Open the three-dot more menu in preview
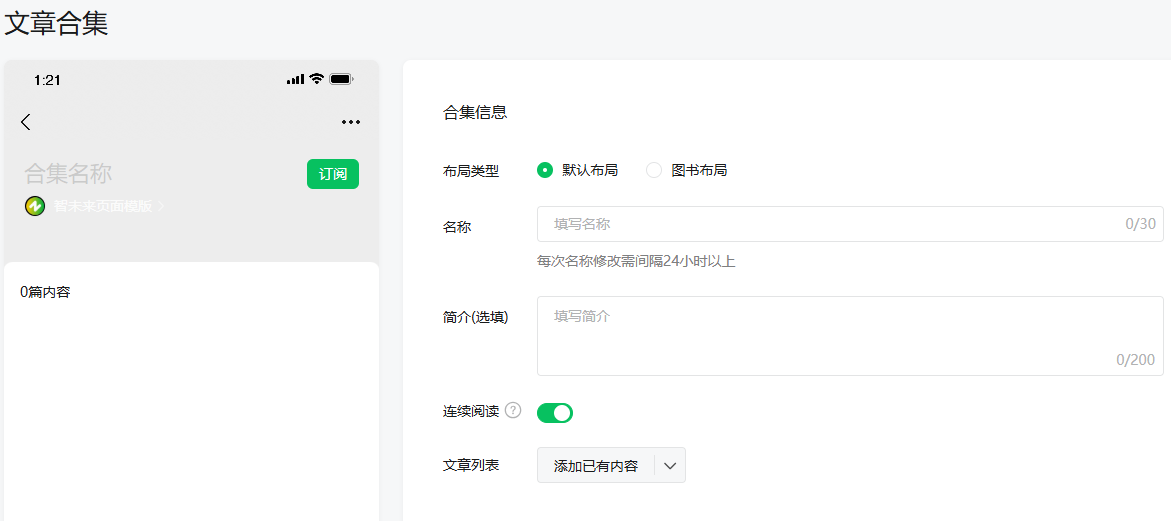Screen dimensions: 1171x521 click(x=351, y=122)
